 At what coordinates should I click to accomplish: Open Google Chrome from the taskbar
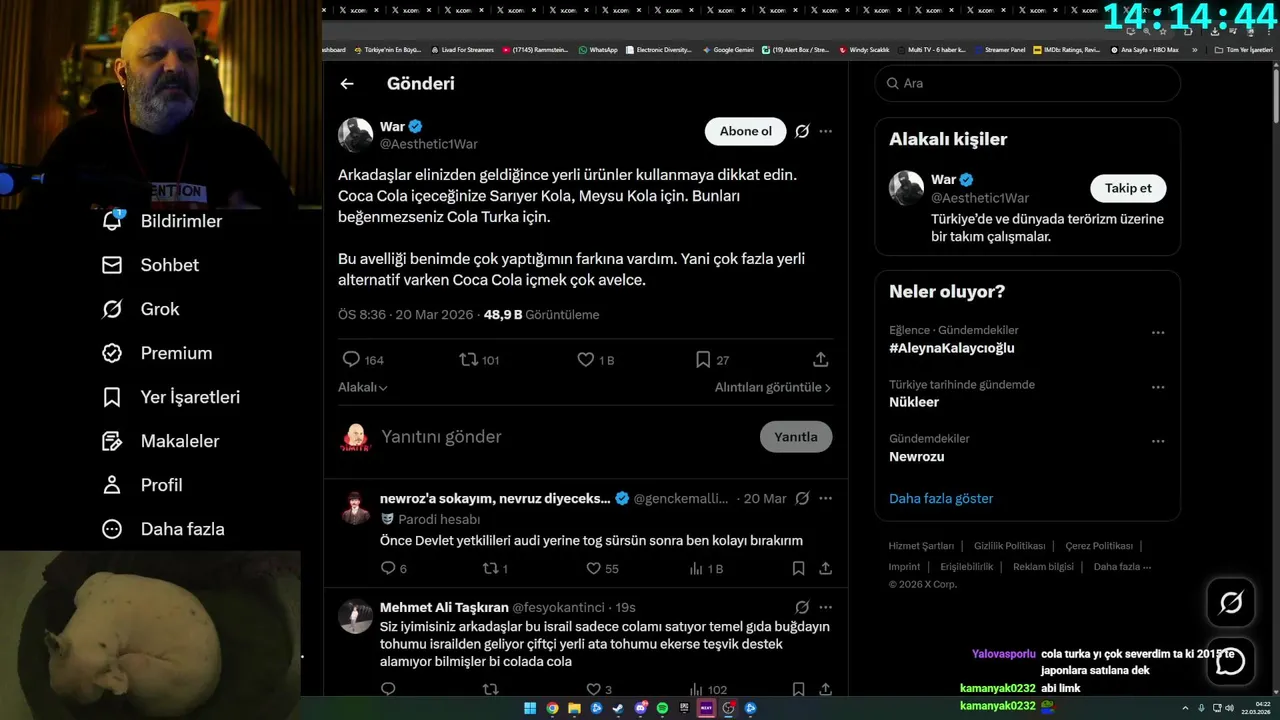tap(552, 708)
